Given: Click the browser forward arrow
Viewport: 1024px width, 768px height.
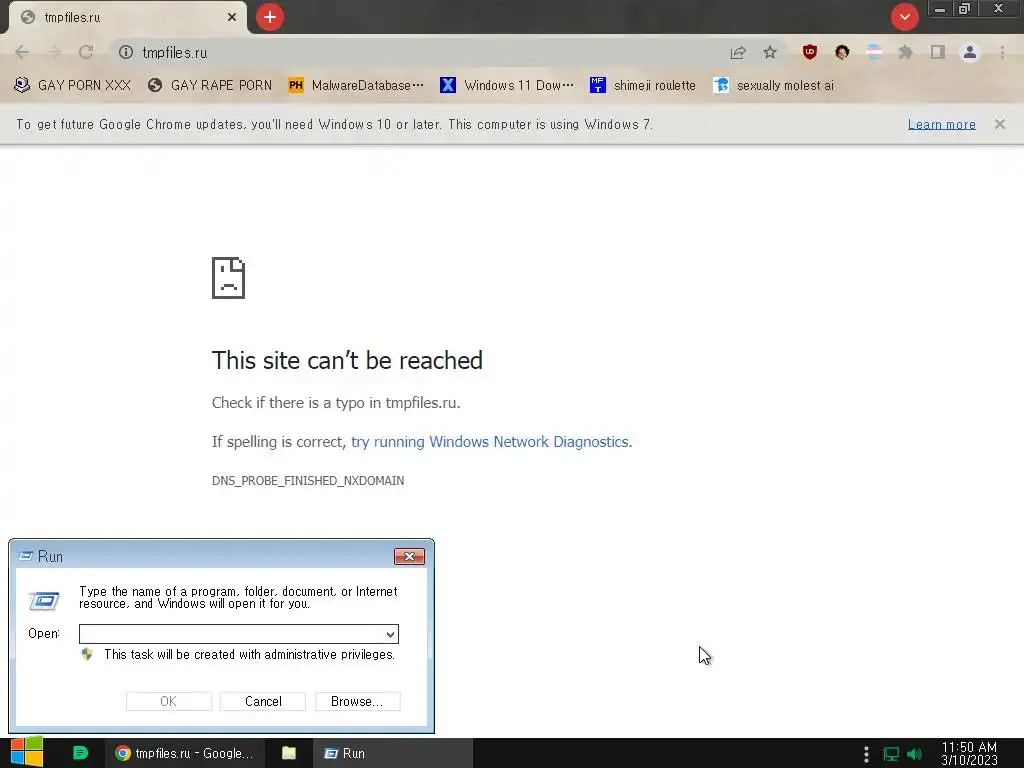Looking at the screenshot, I should pyautogui.click(x=54, y=52).
